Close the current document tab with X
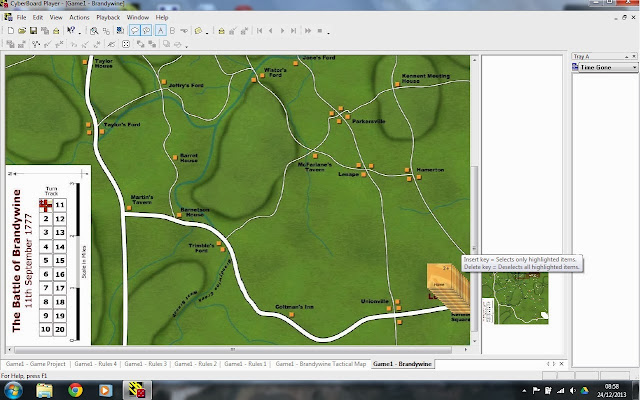640x400 pixels. click(562, 364)
